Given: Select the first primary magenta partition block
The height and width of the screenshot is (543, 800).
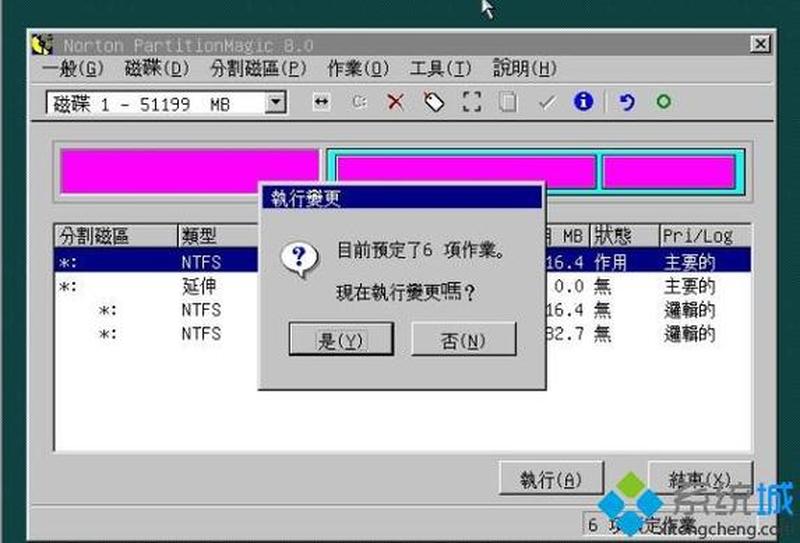Looking at the screenshot, I should click(x=189, y=171).
